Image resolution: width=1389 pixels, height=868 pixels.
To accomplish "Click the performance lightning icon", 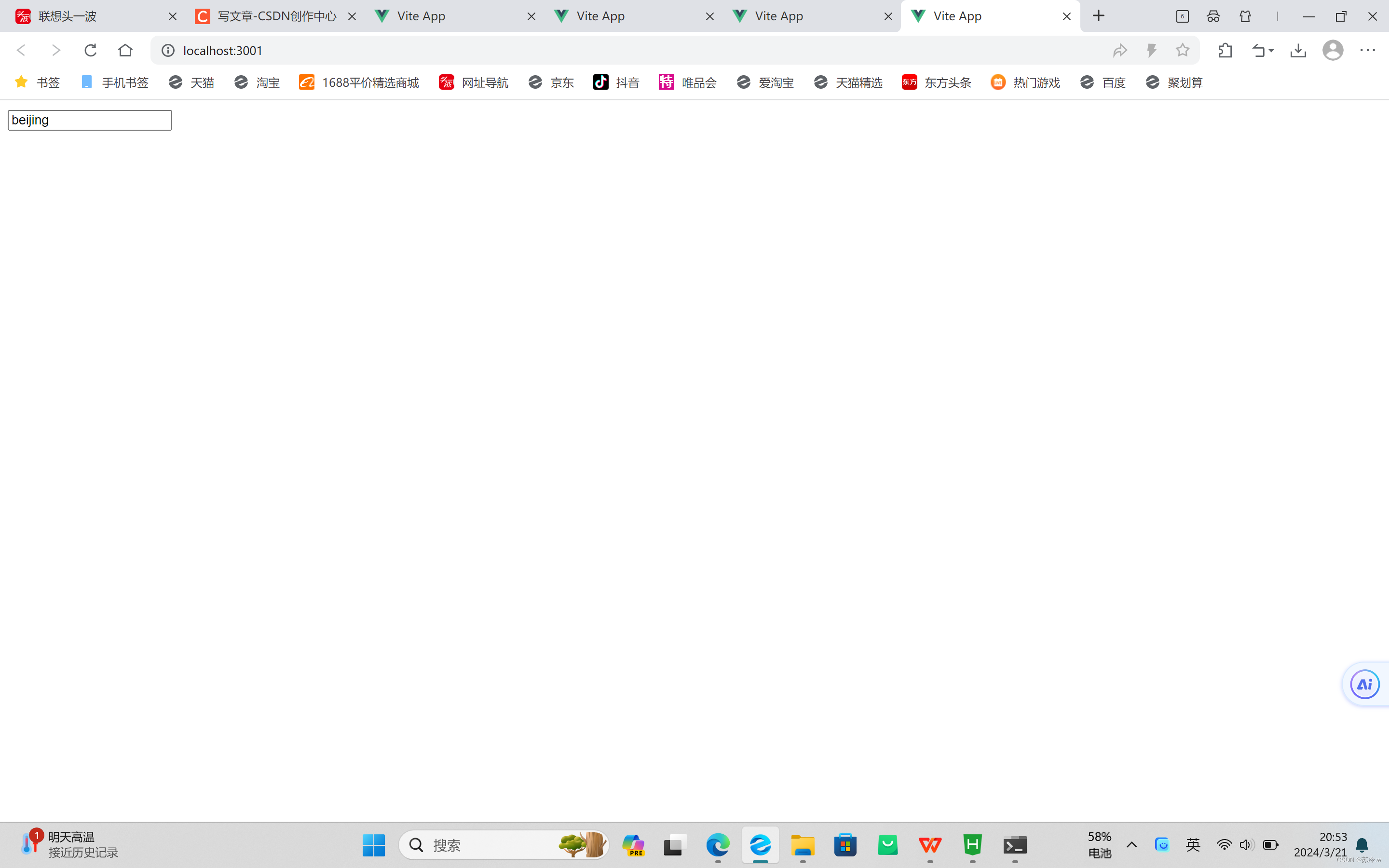I will pyautogui.click(x=1151, y=50).
